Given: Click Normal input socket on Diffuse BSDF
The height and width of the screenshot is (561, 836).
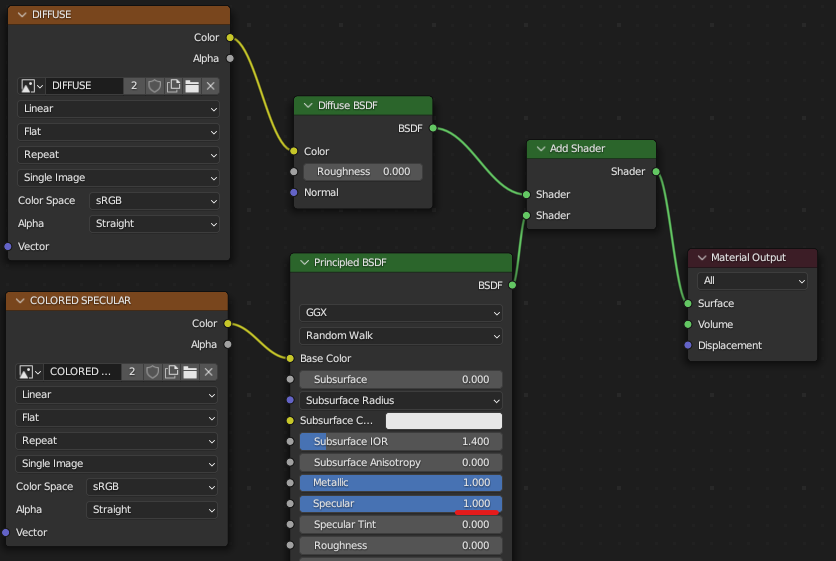Looking at the screenshot, I should point(294,193).
